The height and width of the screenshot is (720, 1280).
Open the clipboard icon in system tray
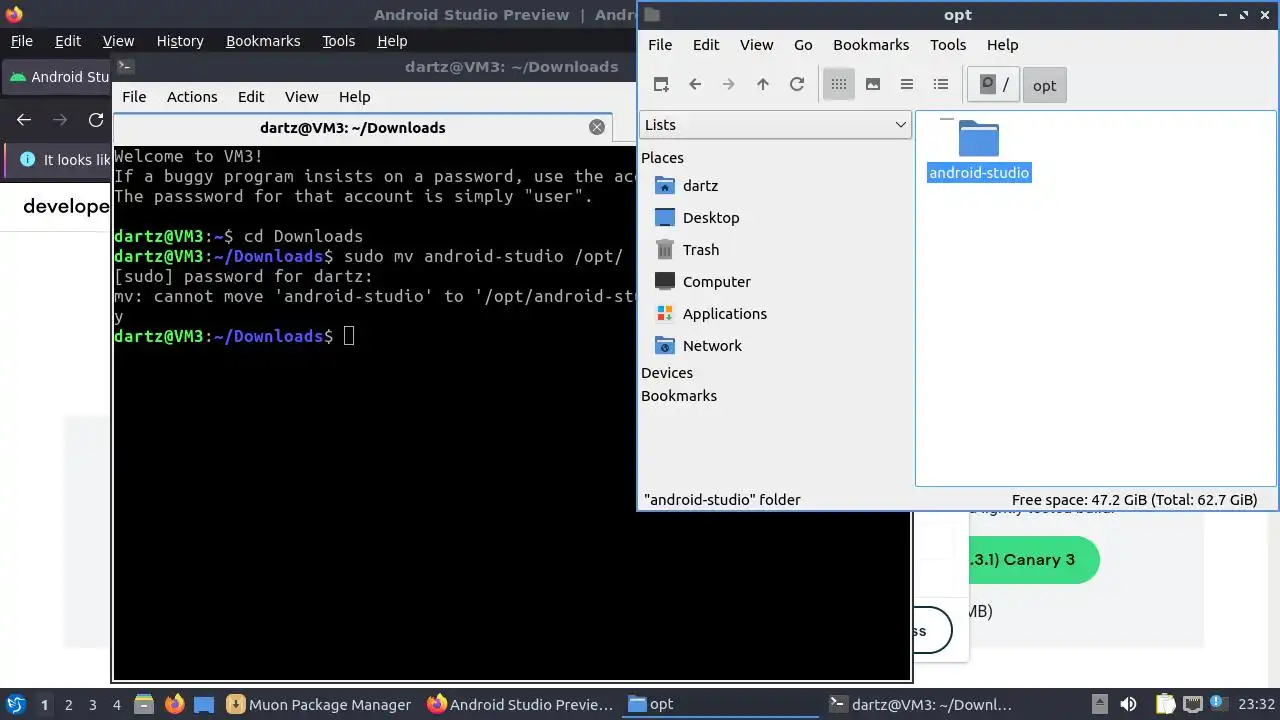coord(1164,704)
